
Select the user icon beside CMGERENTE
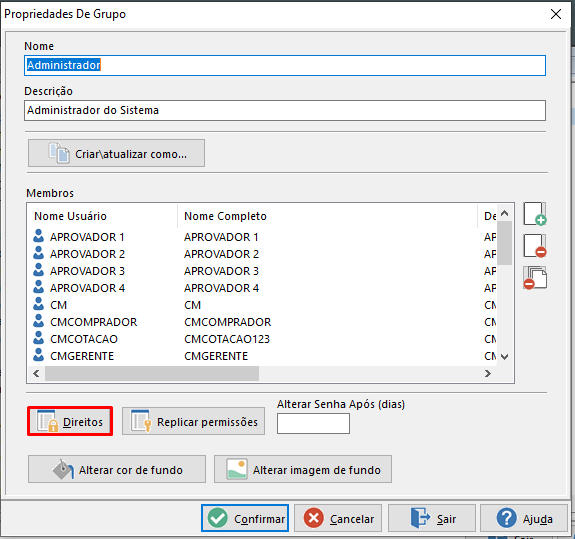[39, 355]
